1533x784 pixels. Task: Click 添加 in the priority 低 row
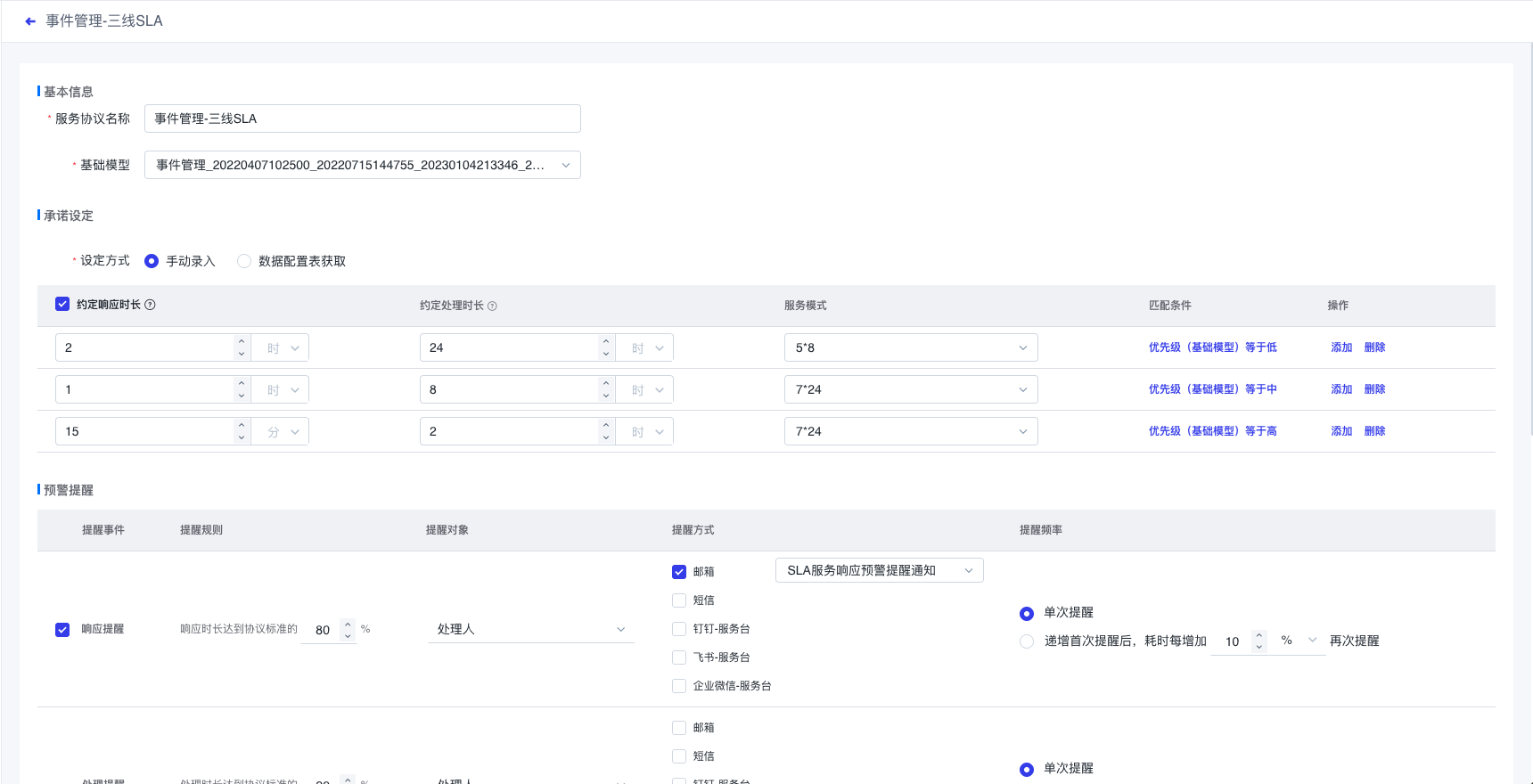[x=1341, y=347]
